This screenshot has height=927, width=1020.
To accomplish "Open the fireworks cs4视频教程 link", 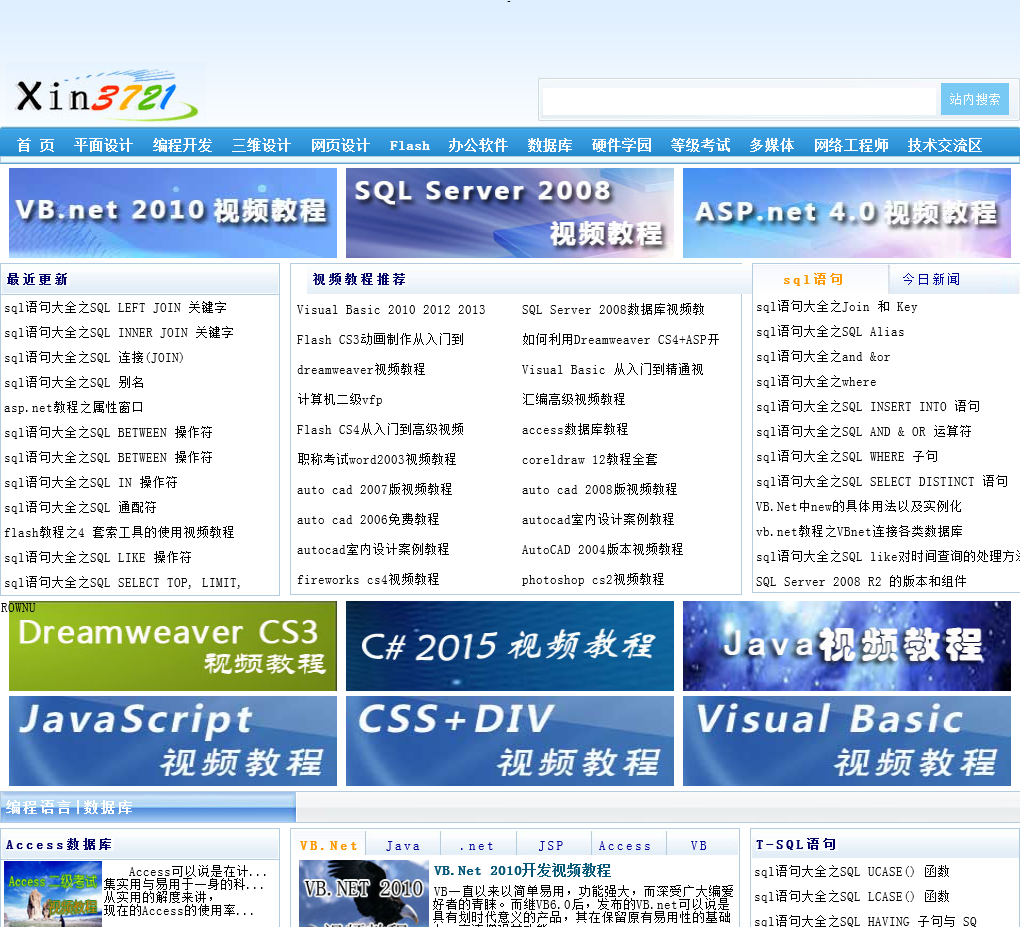I will point(368,579).
